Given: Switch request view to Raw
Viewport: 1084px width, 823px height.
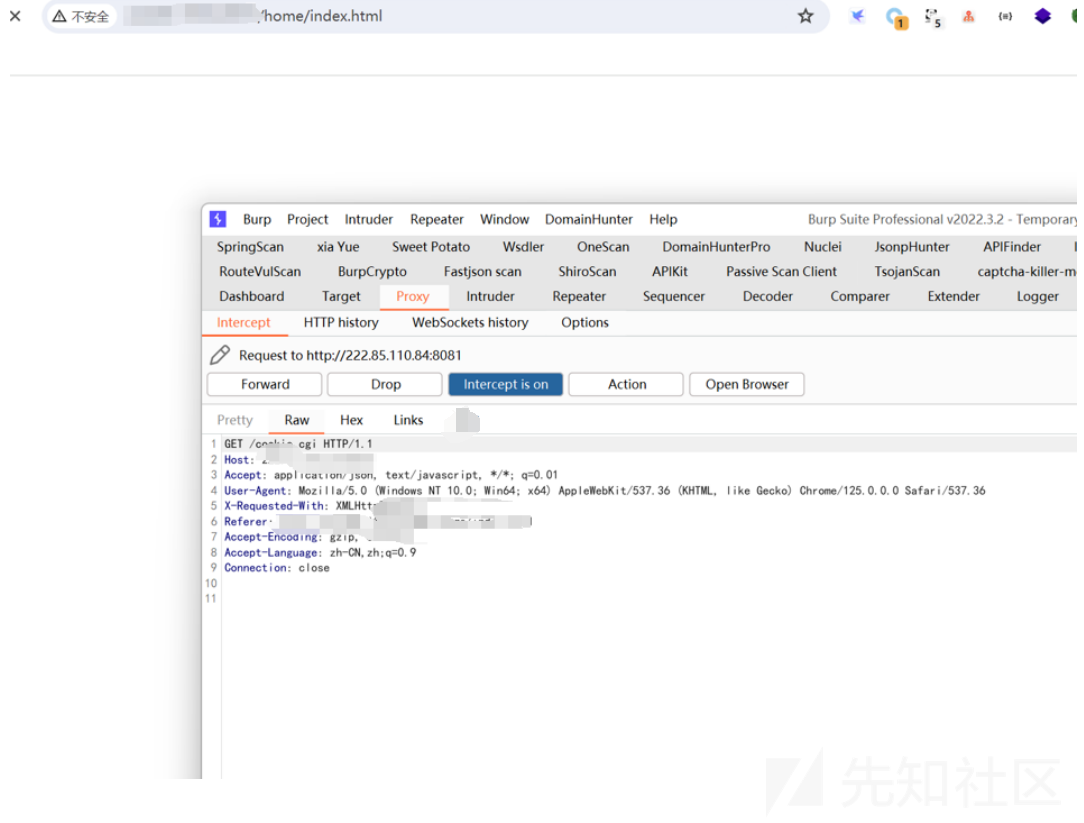Looking at the screenshot, I should [x=297, y=420].
